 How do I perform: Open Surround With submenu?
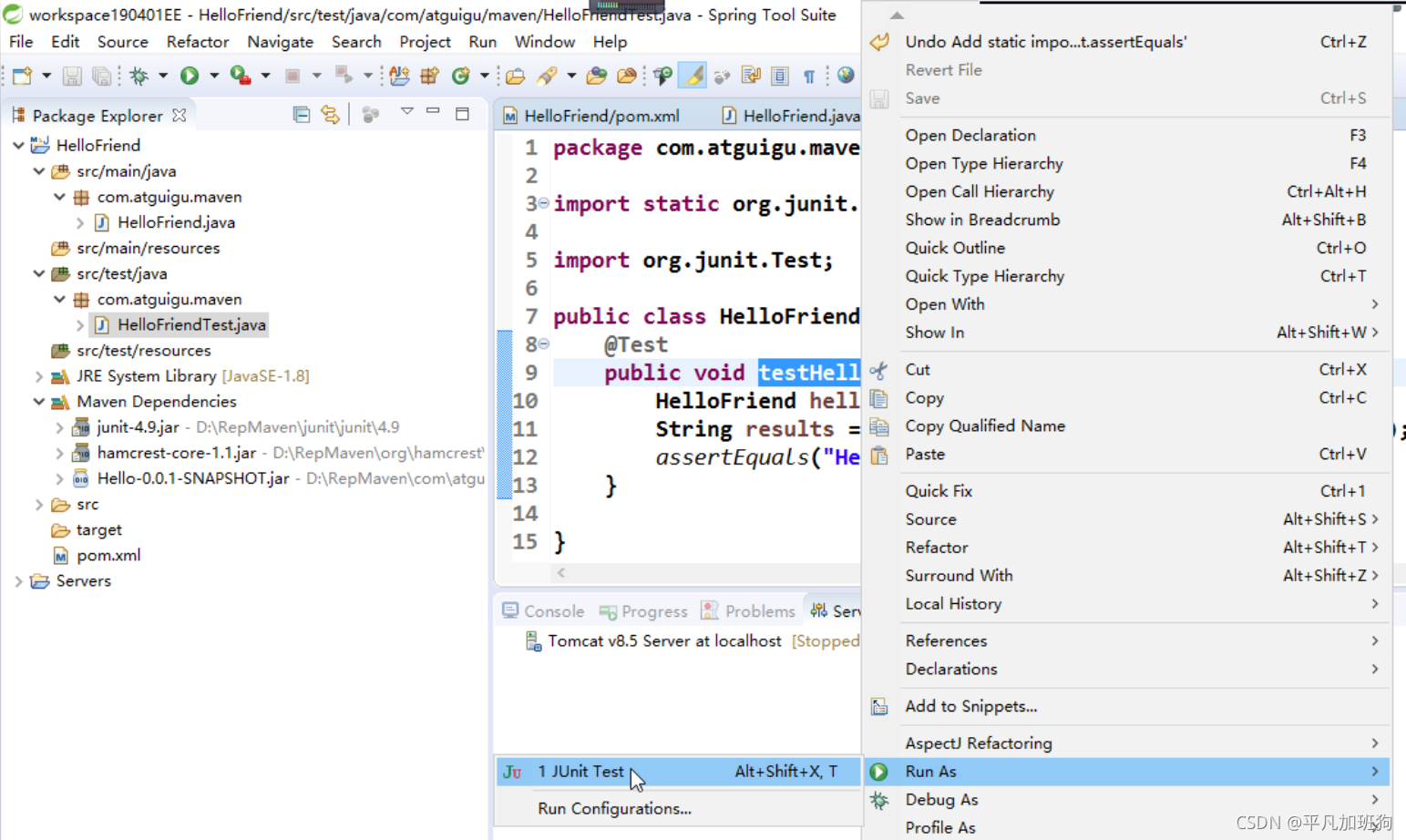tap(1126, 576)
